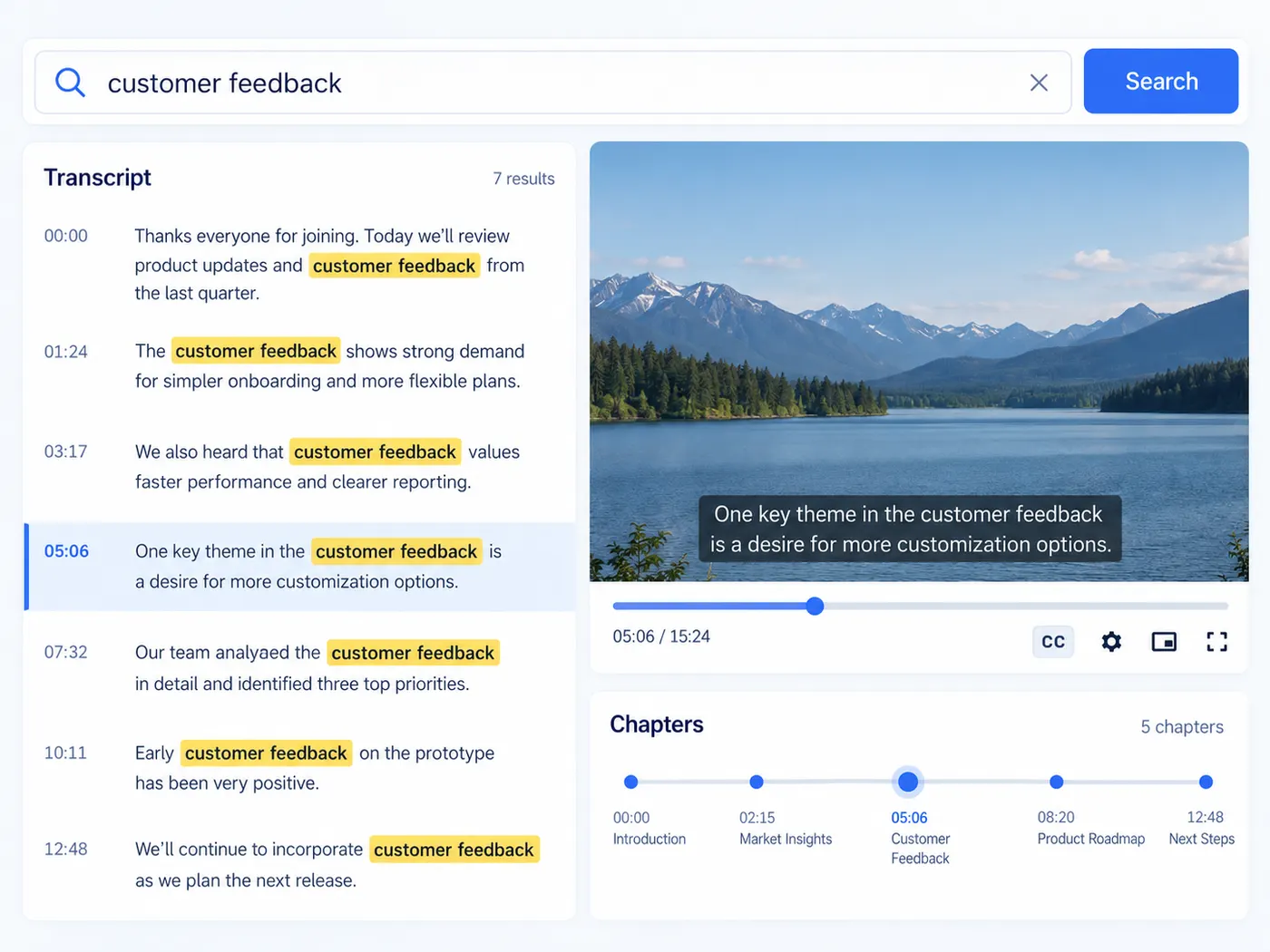Enable picture-in-picture mode icon

1164,642
